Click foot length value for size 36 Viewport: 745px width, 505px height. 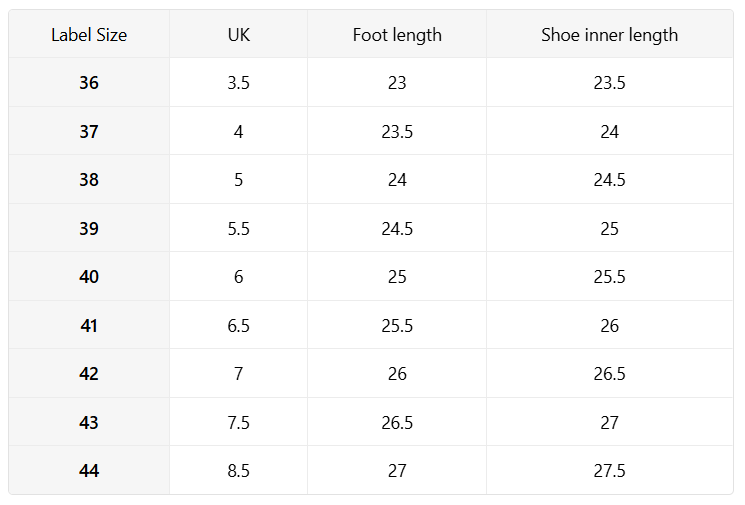pos(397,83)
